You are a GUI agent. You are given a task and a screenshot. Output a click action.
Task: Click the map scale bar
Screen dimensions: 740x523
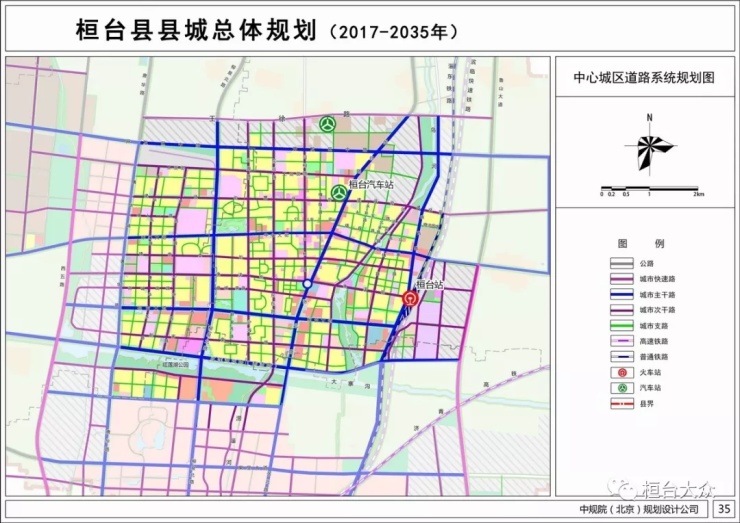pos(649,189)
